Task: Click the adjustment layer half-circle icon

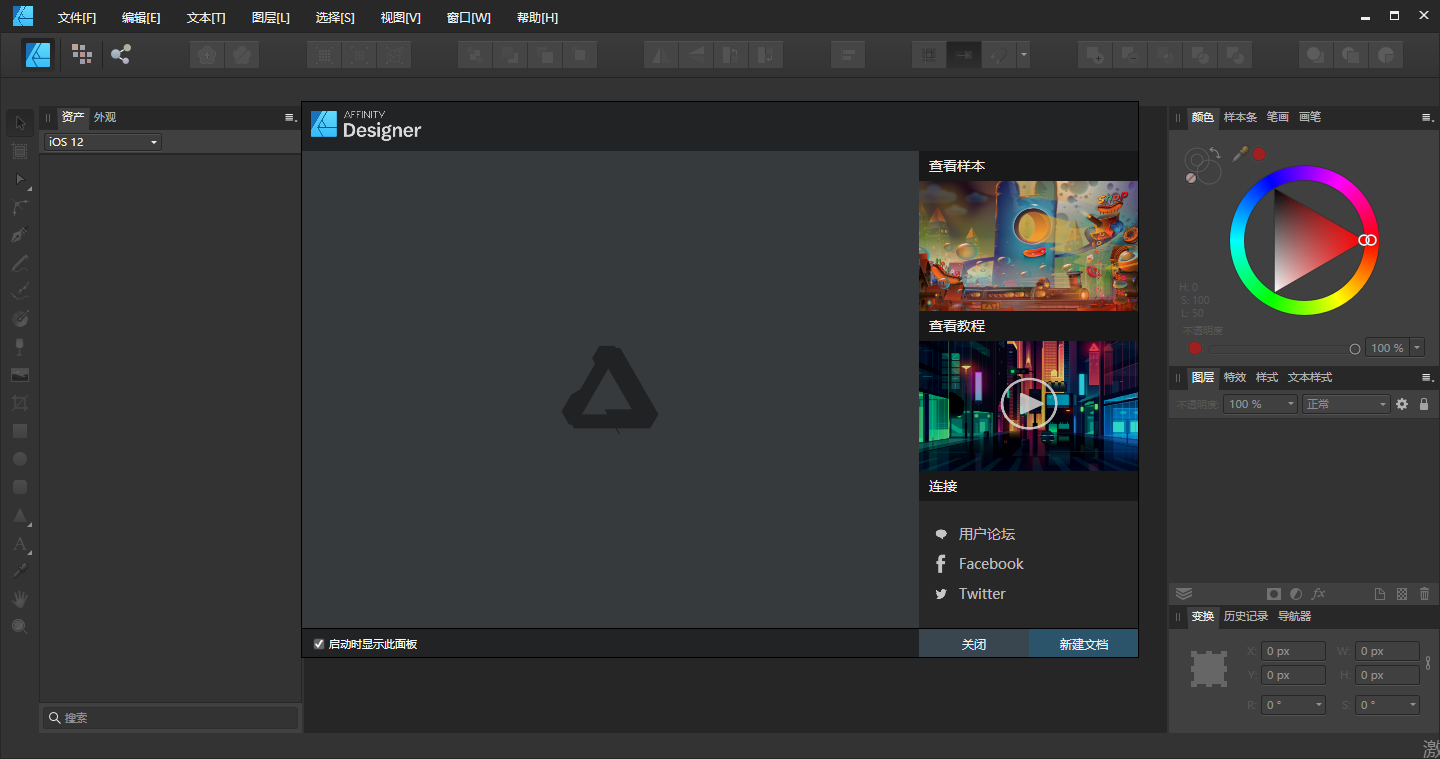Action: point(1296,594)
